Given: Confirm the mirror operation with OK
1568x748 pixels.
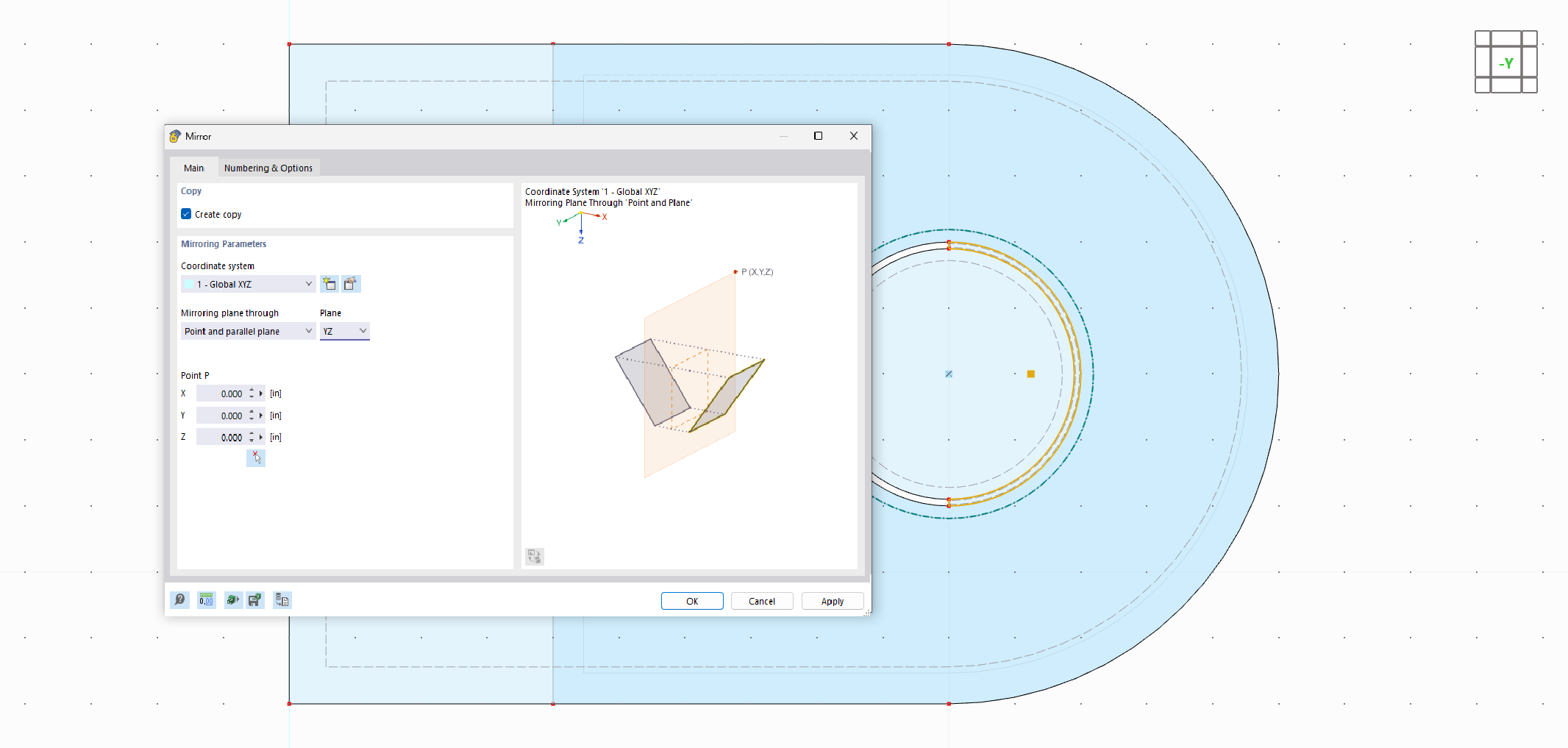Looking at the screenshot, I should click(x=691, y=601).
